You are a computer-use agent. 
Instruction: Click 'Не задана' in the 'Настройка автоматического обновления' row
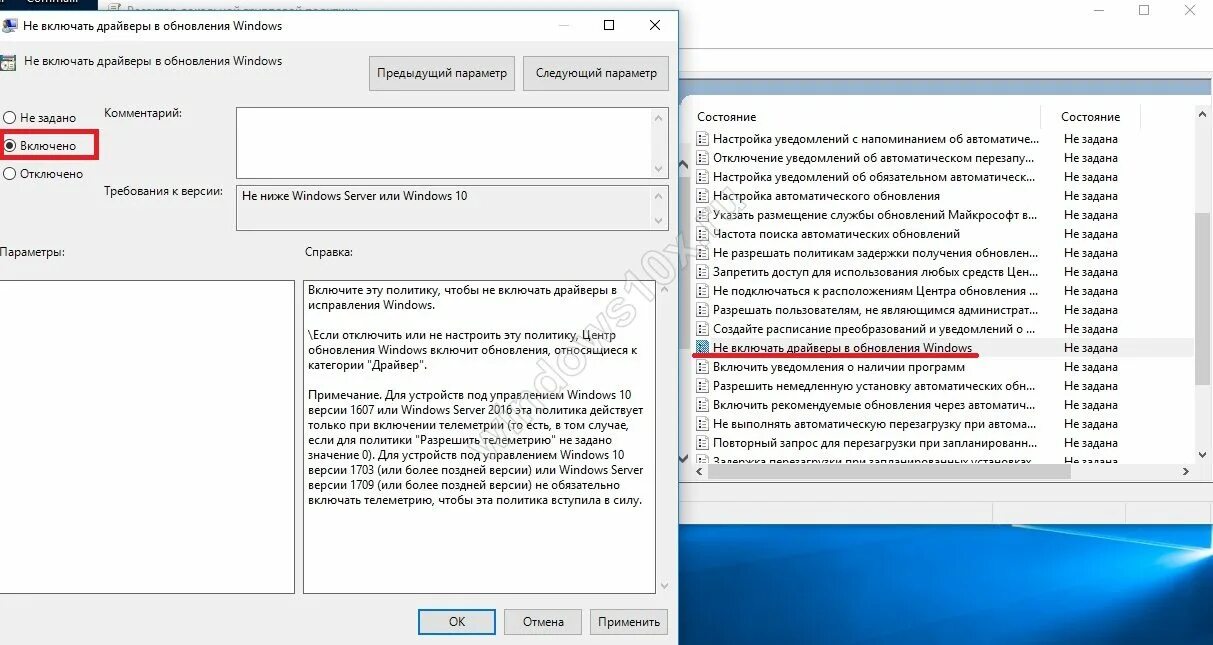point(1091,196)
